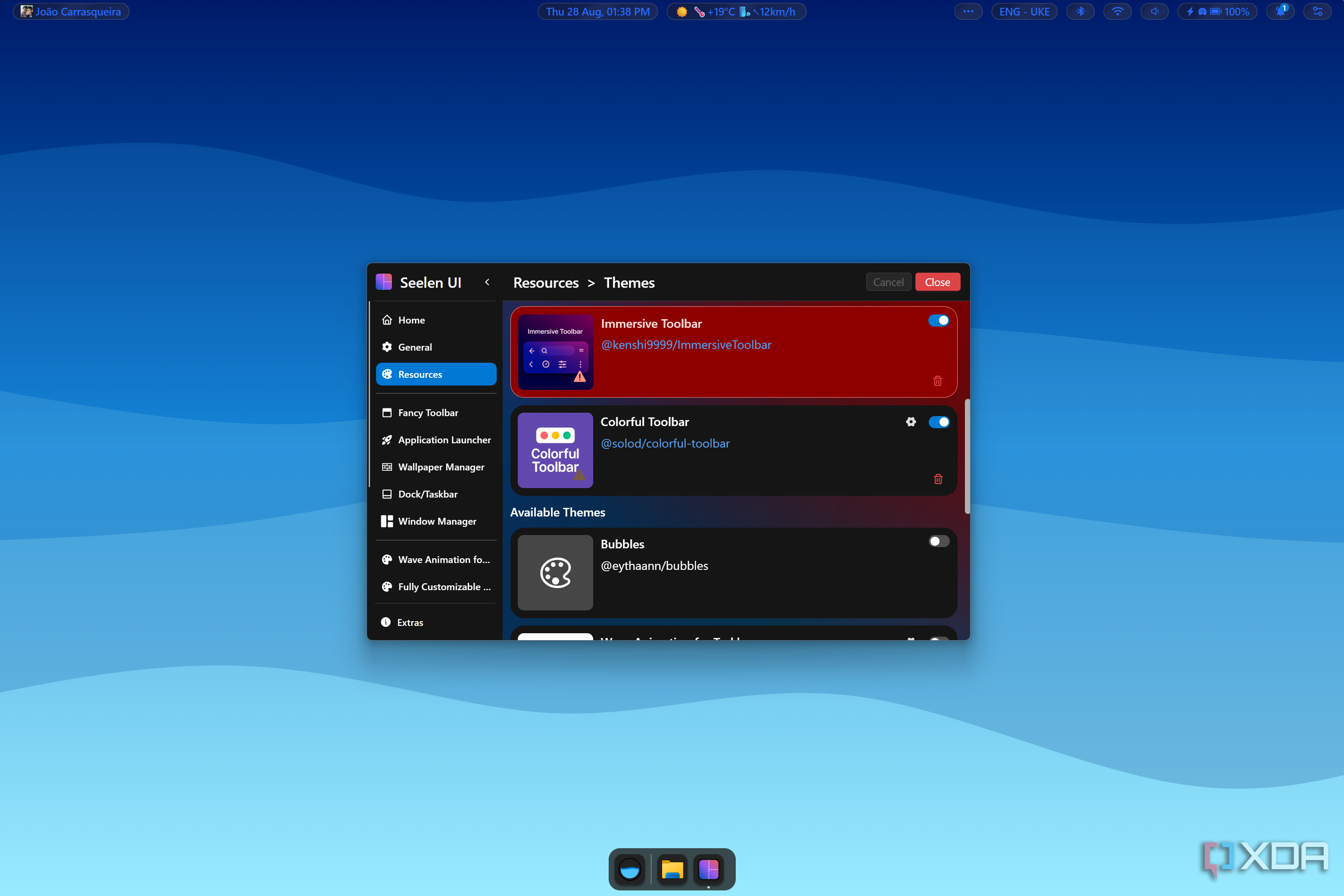The height and width of the screenshot is (896, 1344).
Task: Open Wallpaper Manager settings
Action: tap(436, 467)
